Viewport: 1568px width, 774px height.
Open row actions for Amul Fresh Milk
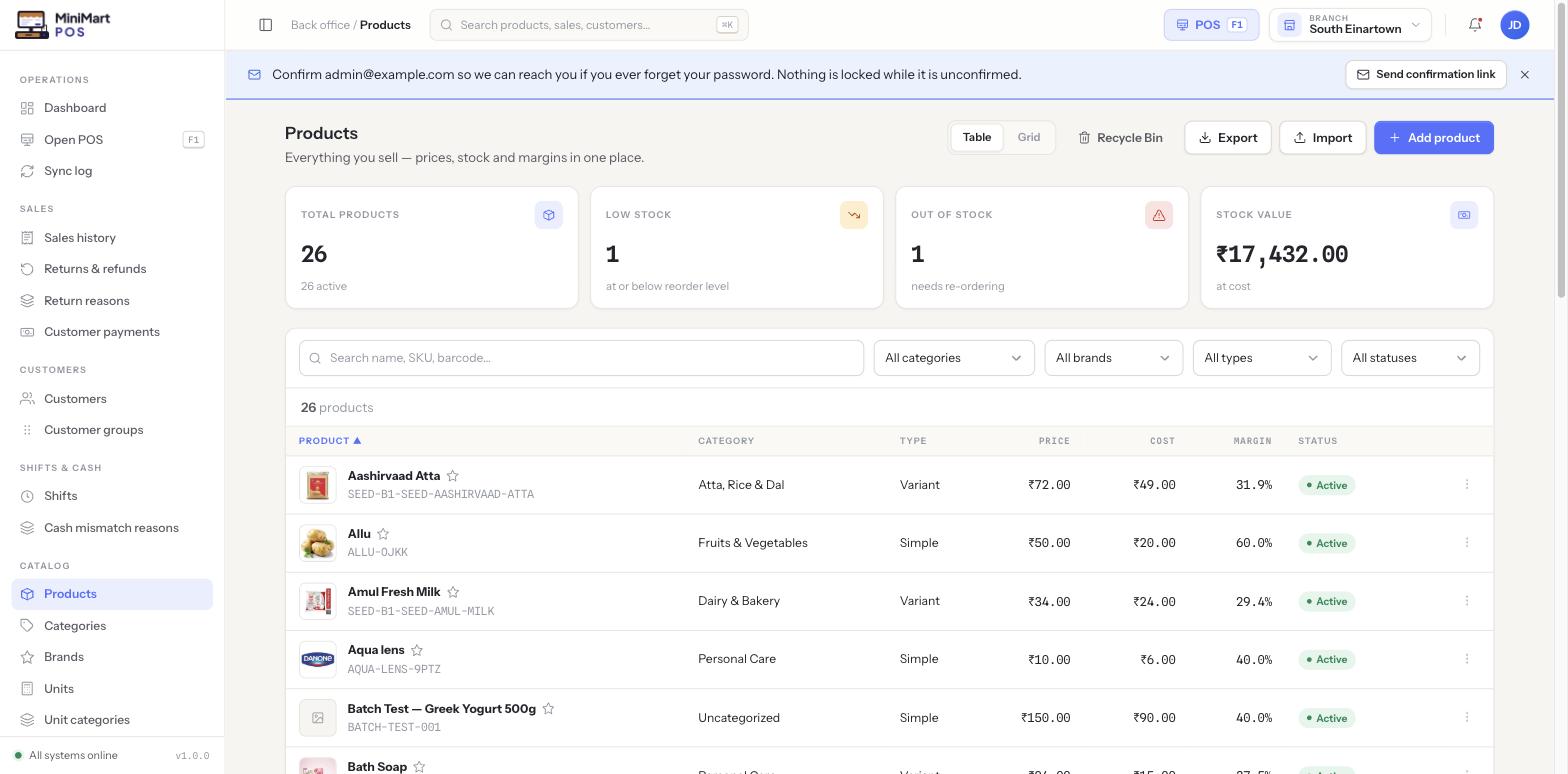(x=1467, y=600)
